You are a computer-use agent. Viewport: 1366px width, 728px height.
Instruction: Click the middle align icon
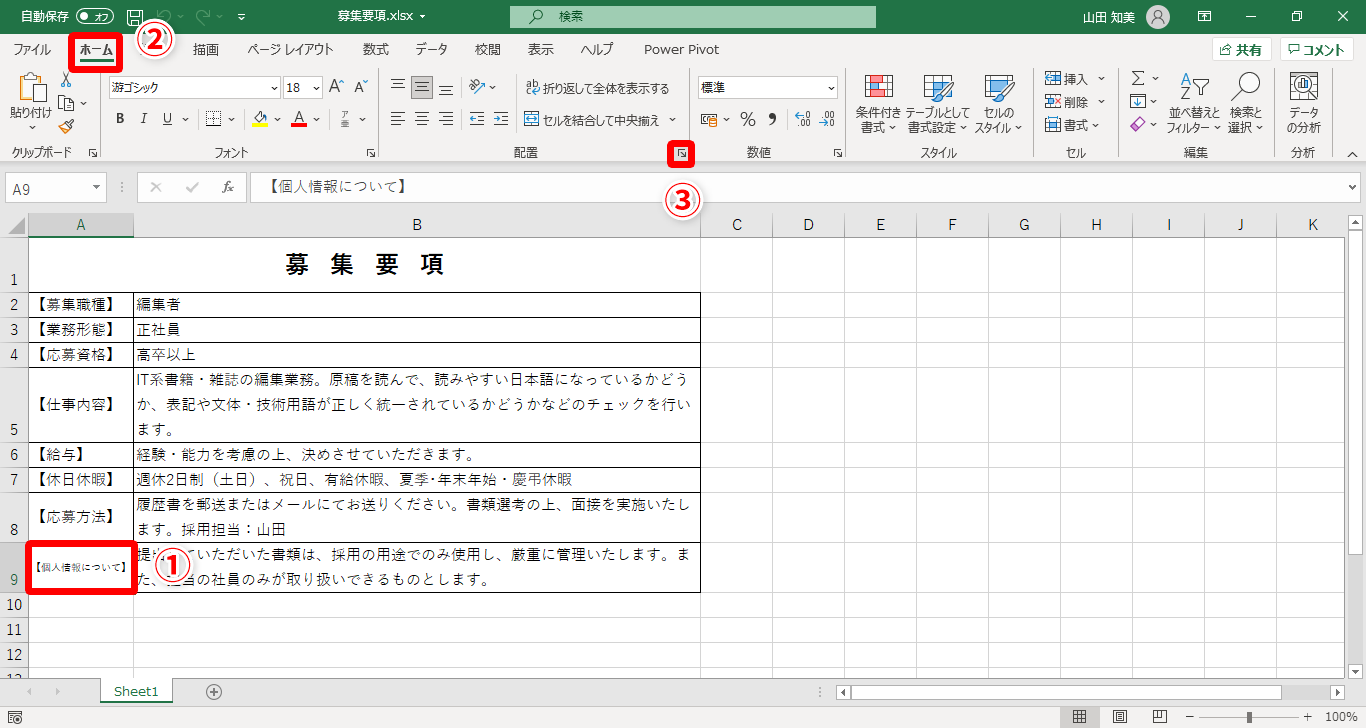tap(422, 87)
